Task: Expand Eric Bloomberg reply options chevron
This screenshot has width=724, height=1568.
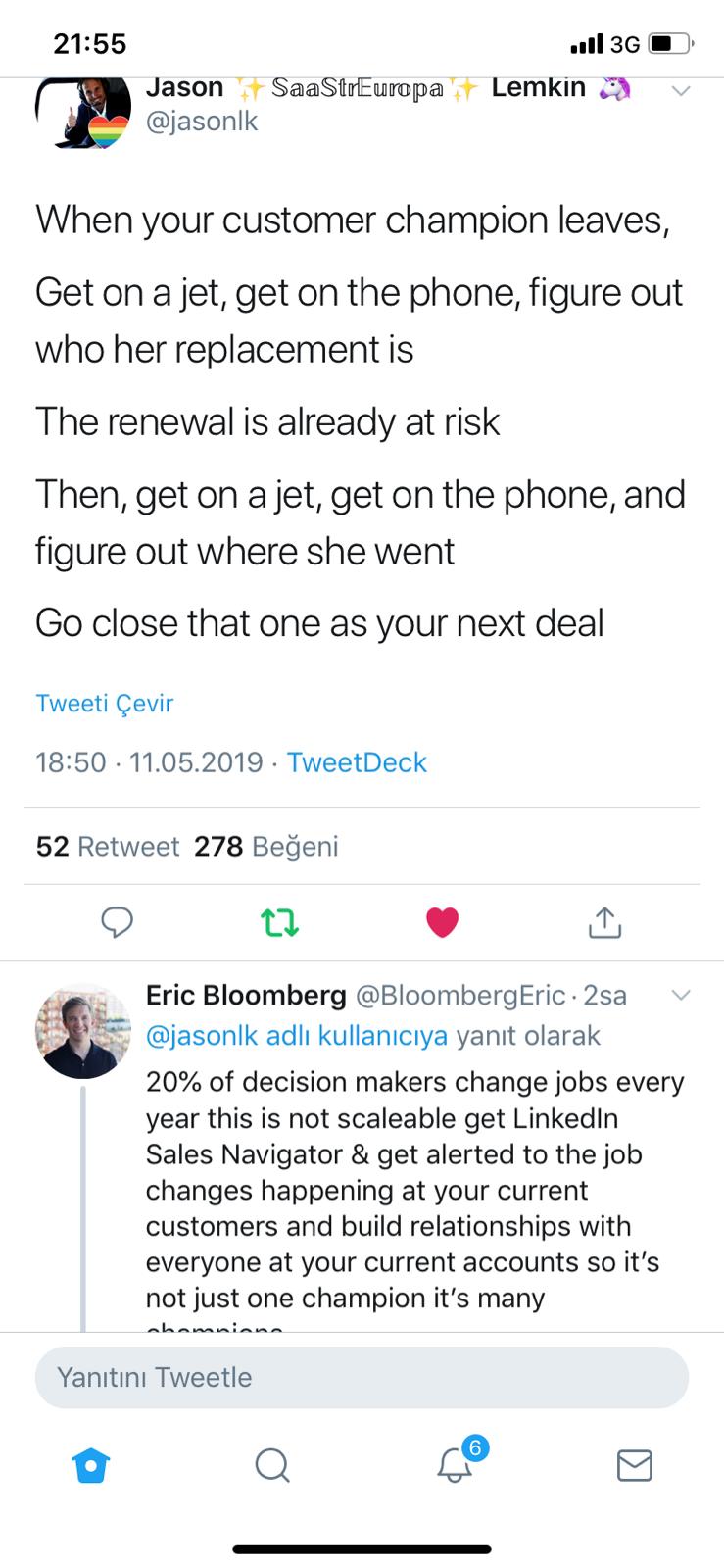Action: click(x=679, y=995)
